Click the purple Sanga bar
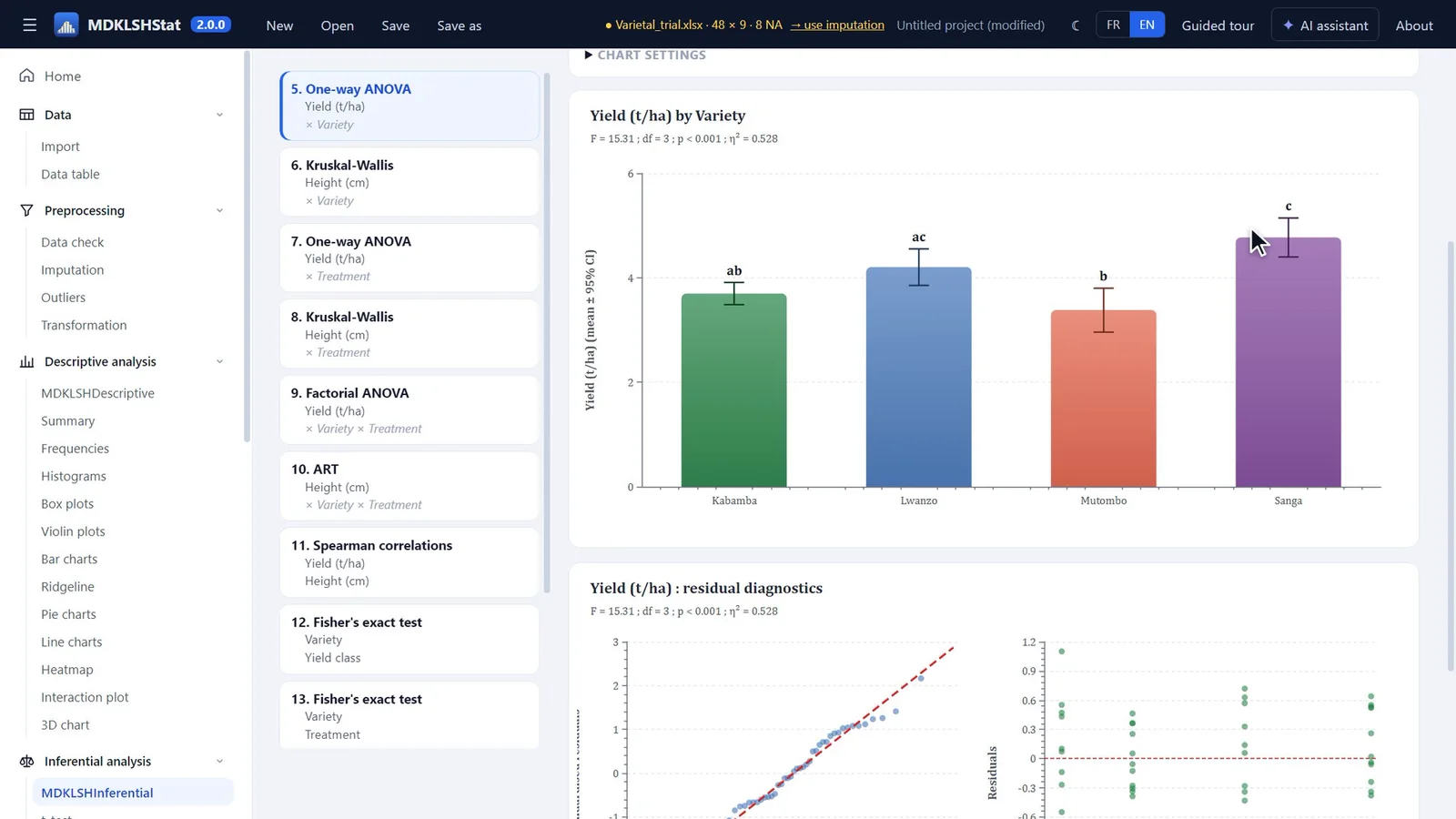This screenshot has height=819, width=1456. click(1288, 362)
